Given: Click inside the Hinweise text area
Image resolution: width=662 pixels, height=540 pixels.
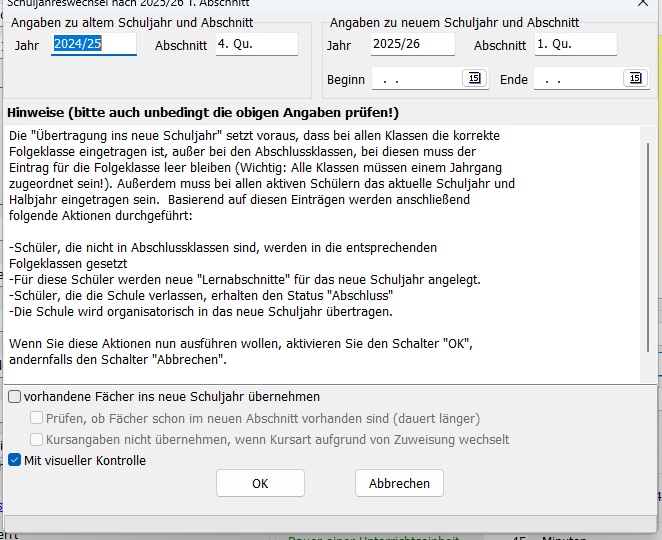Looking at the screenshot, I should pyautogui.click(x=322, y=255).
